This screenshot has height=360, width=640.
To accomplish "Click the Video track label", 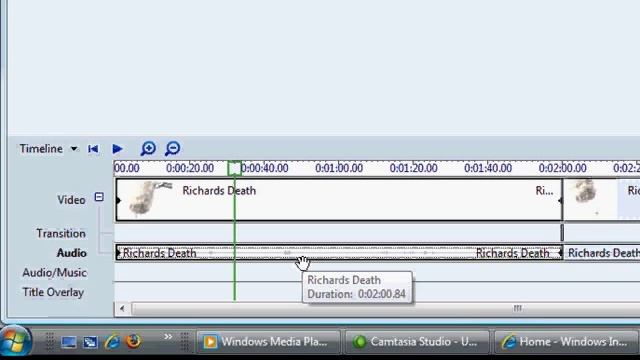I will [x=71, y=200].
